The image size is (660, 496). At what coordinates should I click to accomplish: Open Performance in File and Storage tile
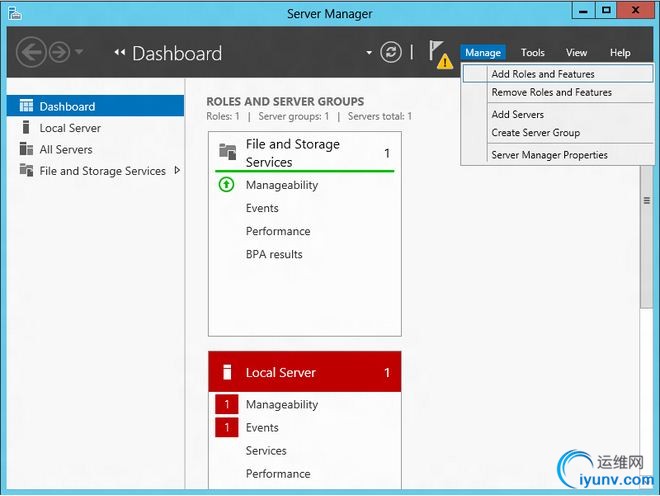click(278, 231)
